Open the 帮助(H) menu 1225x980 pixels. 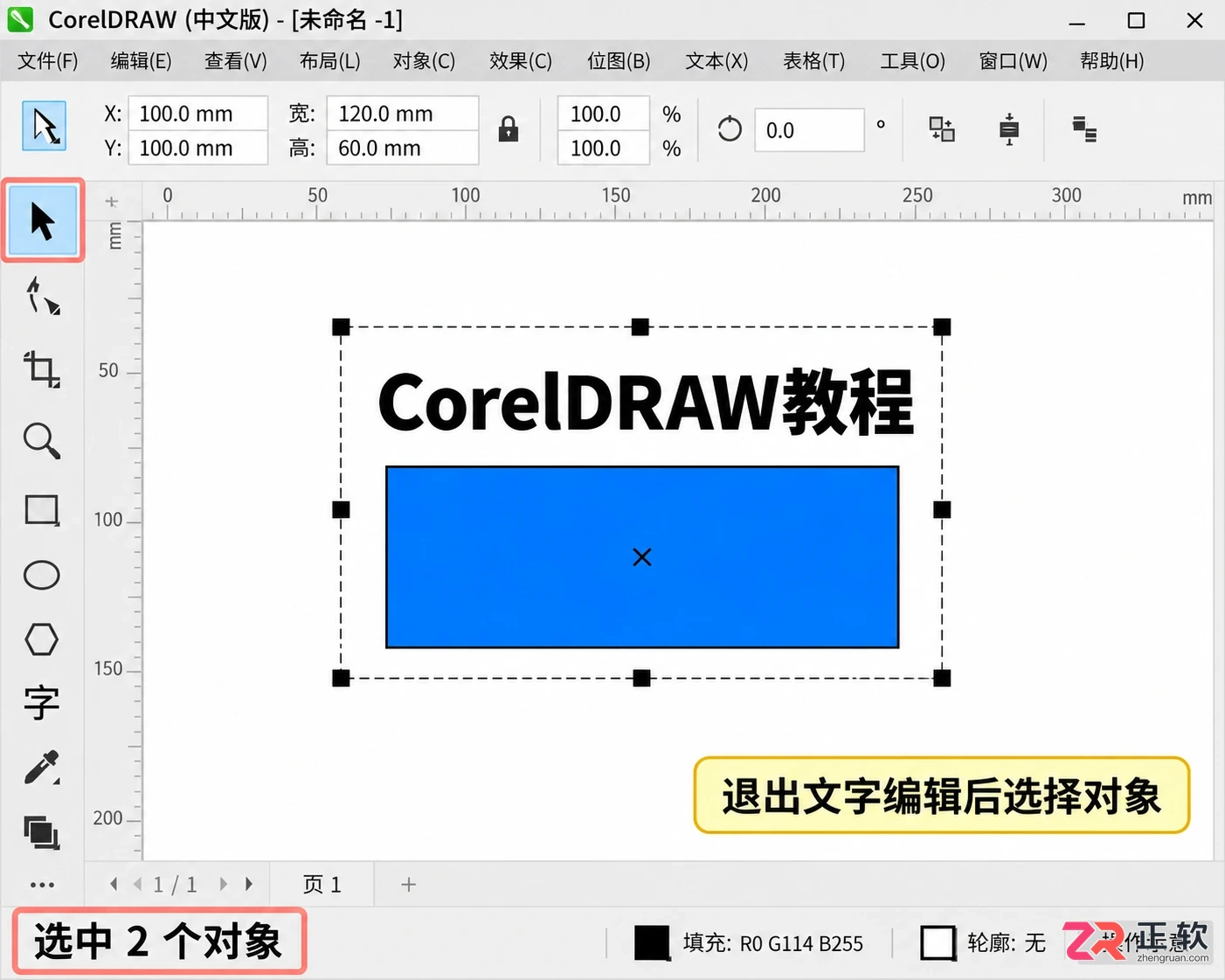(x=1111, y=61)
